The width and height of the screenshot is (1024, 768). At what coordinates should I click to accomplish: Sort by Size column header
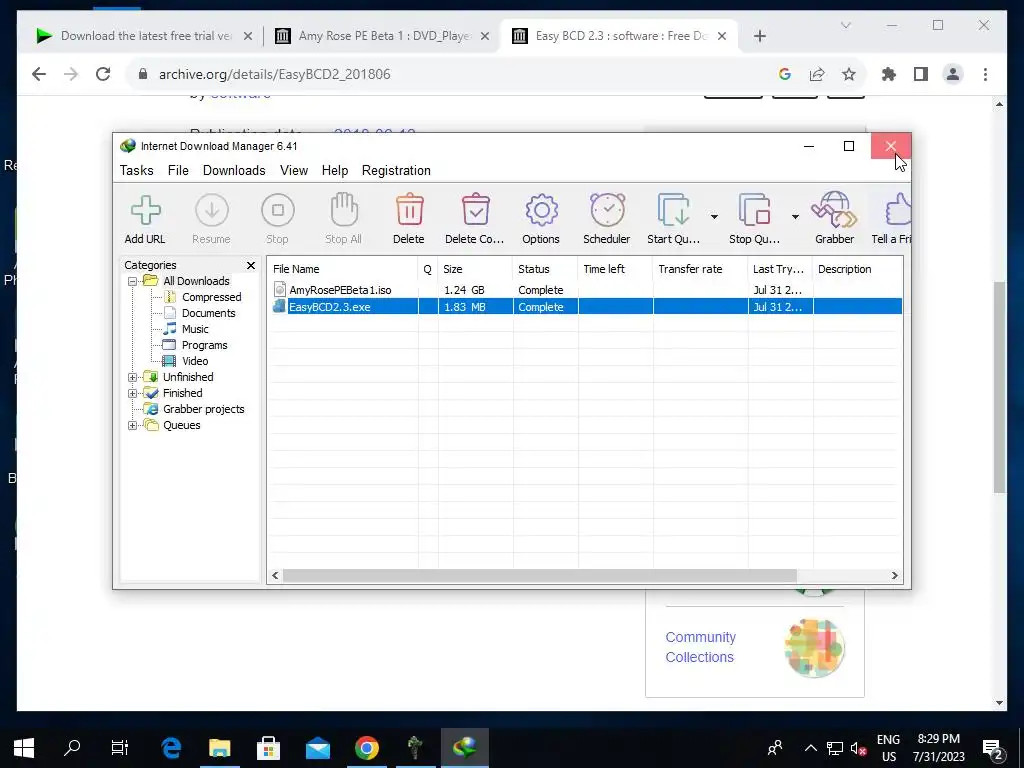[475, 269]
